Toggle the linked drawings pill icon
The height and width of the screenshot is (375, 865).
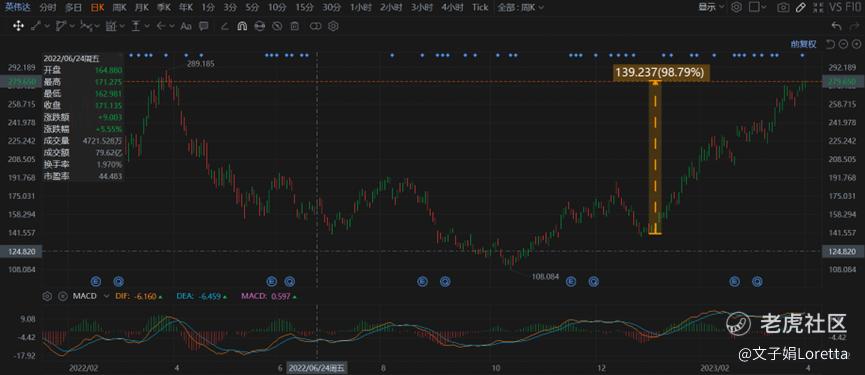pos(316,26)
